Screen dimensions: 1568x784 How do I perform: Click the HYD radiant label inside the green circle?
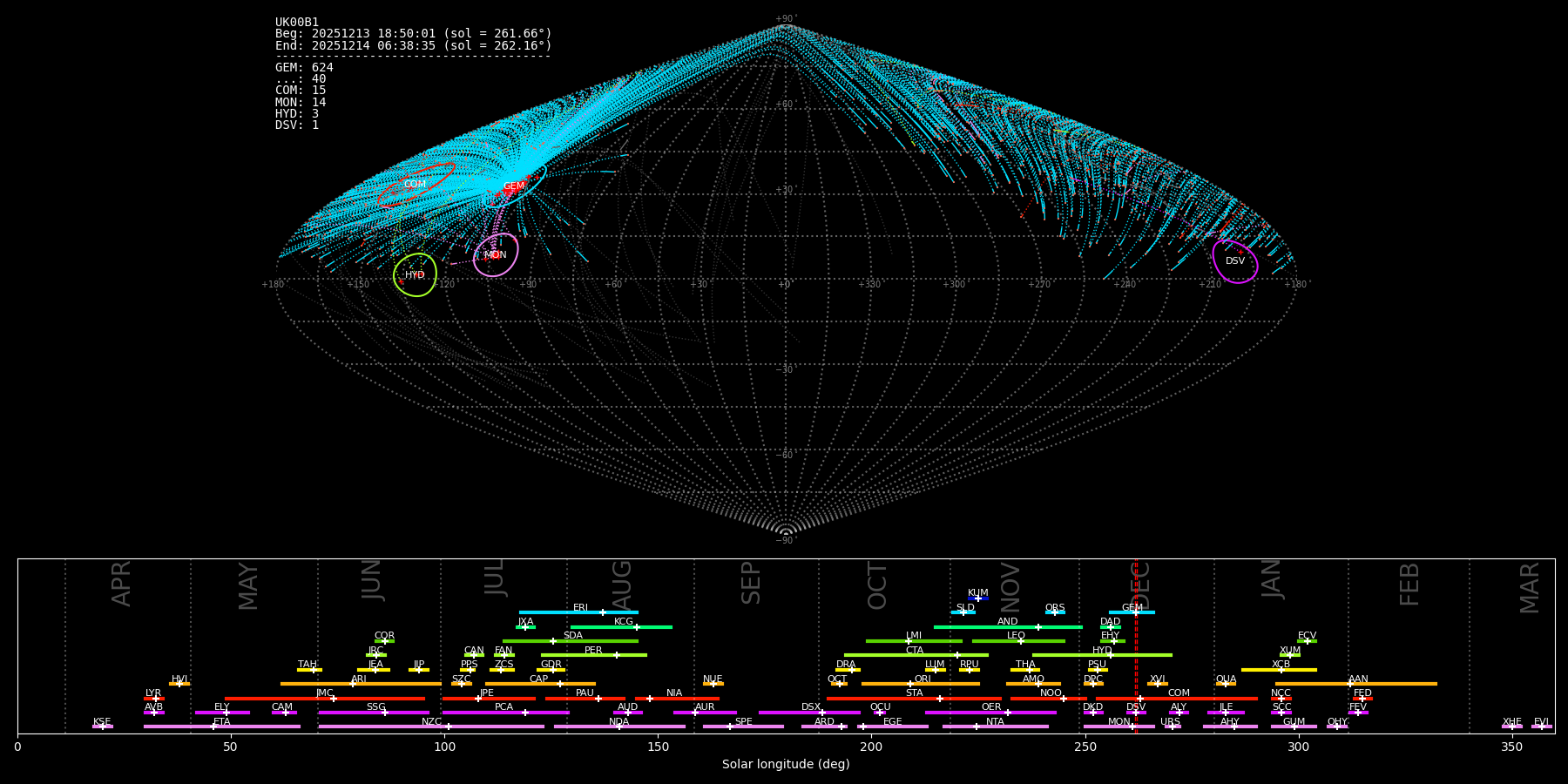pos(415,275)
